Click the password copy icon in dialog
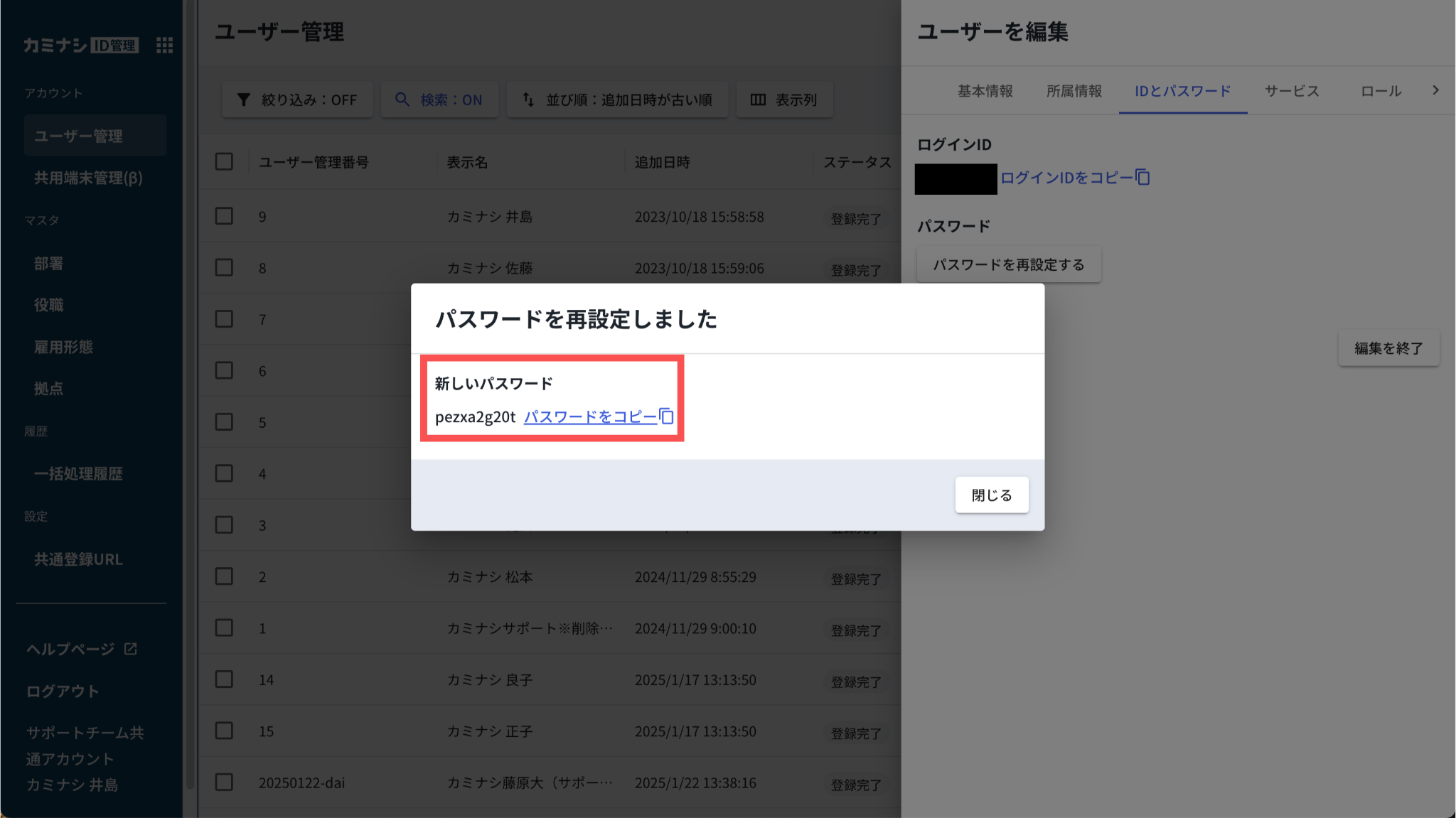Image resolution: width=1456 pixels, height=818 pixels. pyautogui.click(x=667, y=416)
